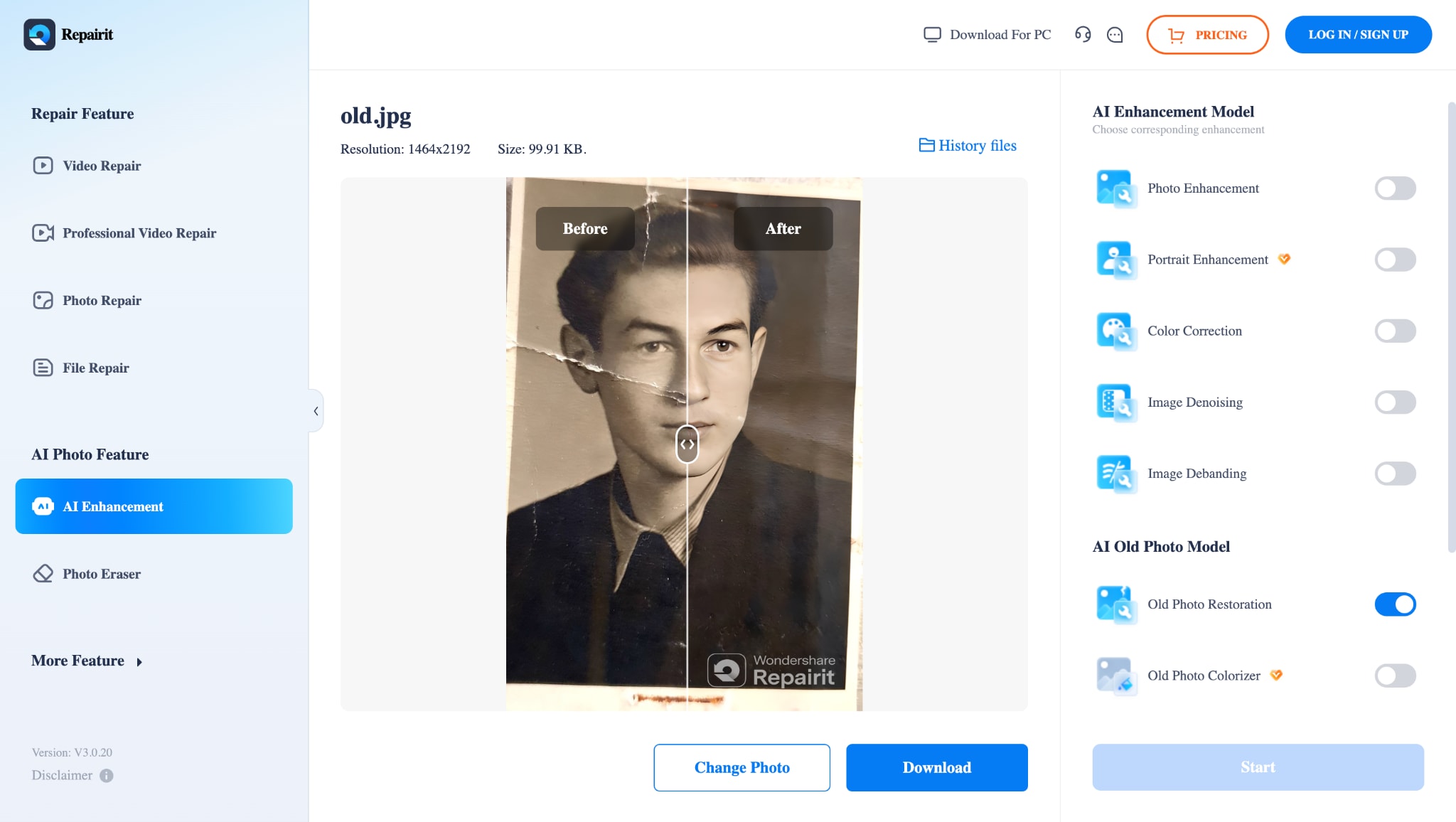Click the File Repair document icon
The image size is (1456, 822).
(x=43, y=368)
